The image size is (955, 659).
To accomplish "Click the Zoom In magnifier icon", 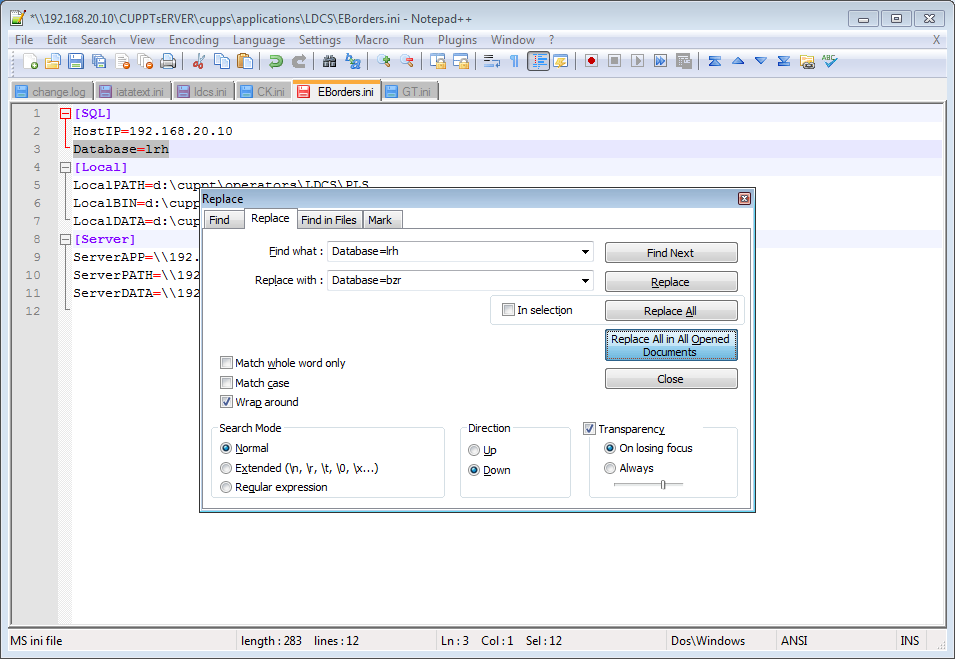I will coord(384,61).
